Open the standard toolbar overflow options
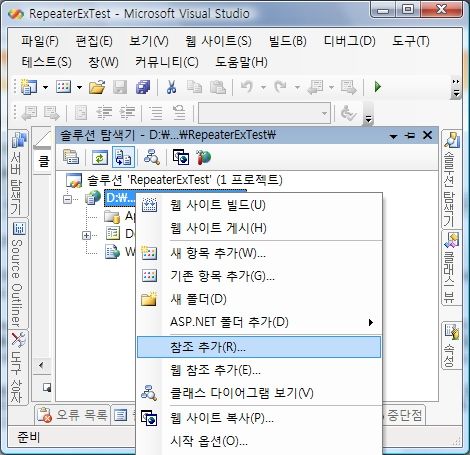The height and width of the screenshot is (455, 470). (x=456, y=88)
